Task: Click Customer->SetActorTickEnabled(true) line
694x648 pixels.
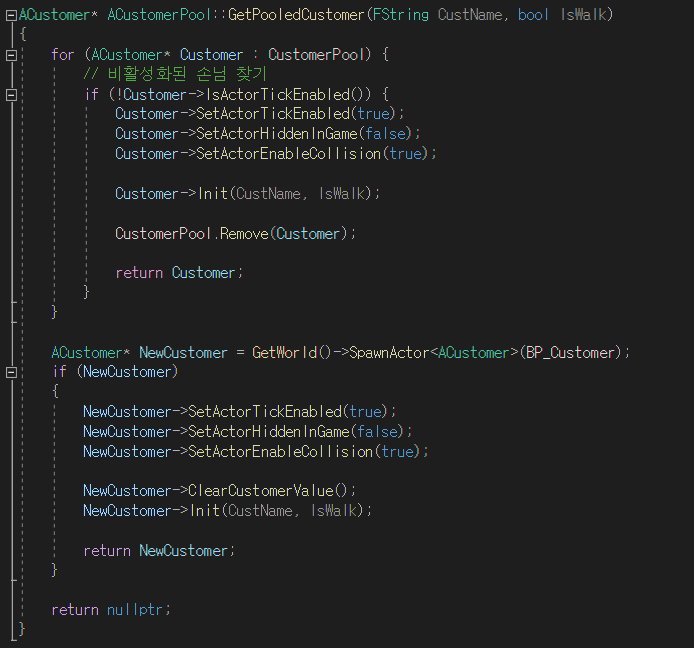Action: click(x=260, y=114)
